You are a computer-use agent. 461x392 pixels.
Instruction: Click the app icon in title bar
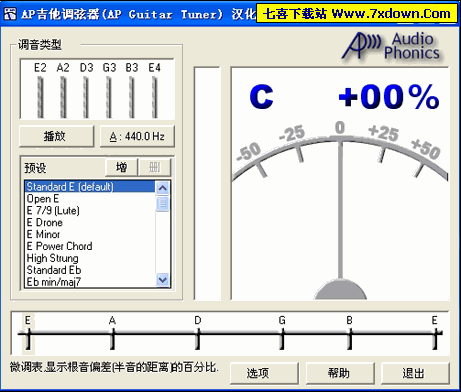point(10,14)
